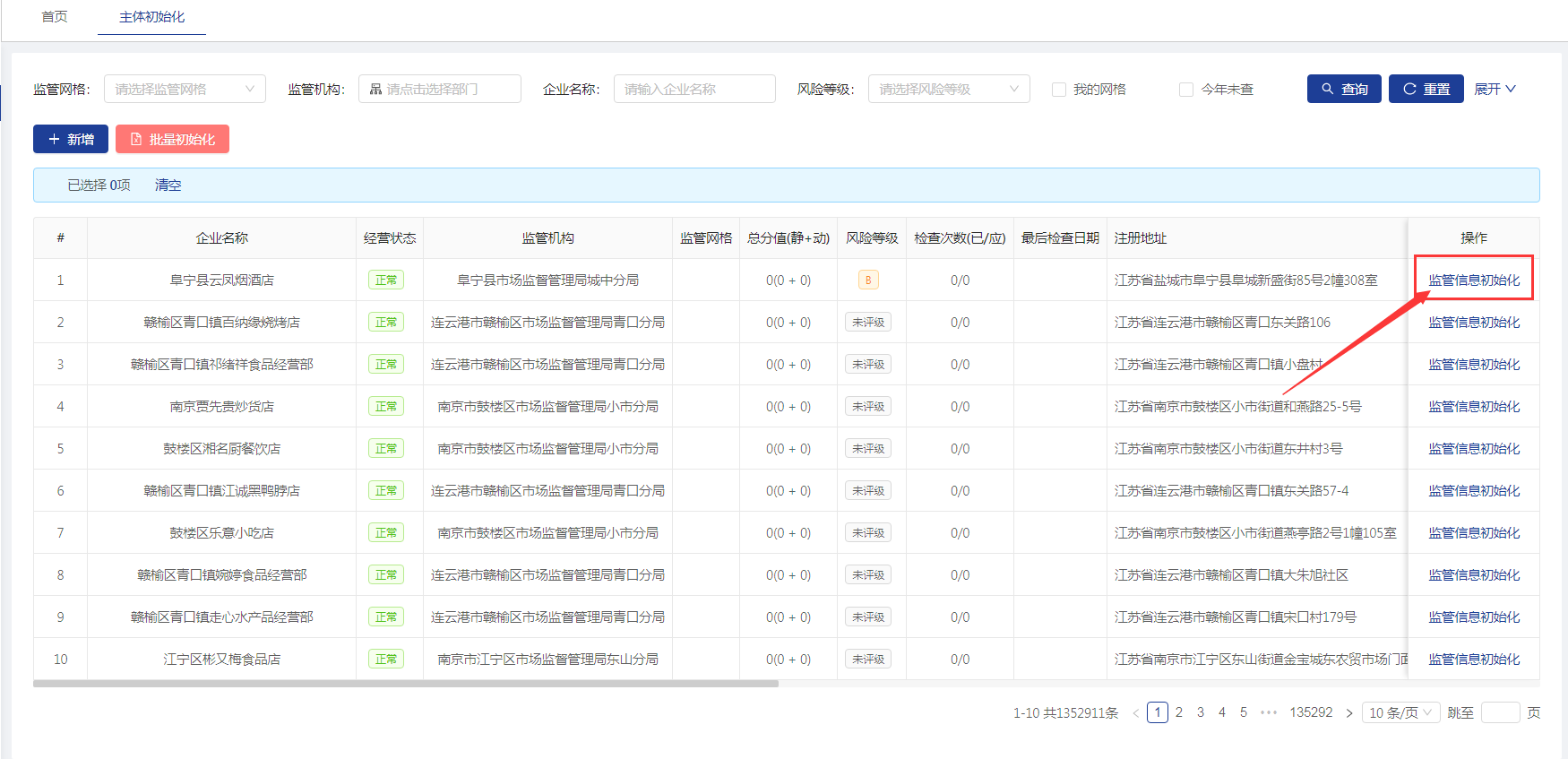This screenshot has height=759, width=1568.
Task: Click the risk level B badge in row 1
Action: coord(867,280)
